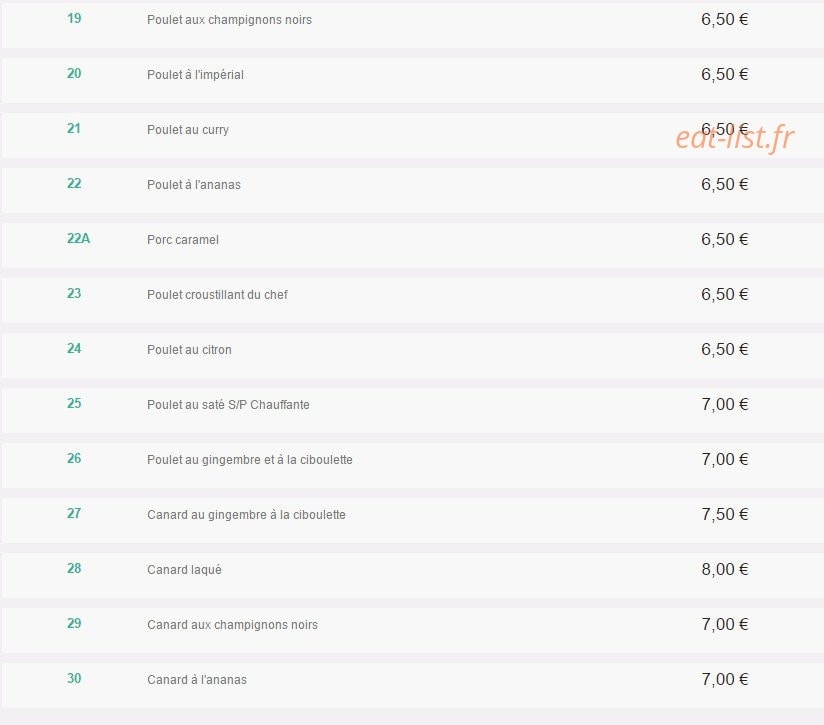Image resolution: width=824 pixels, height=725 pixels.
Task: Click Poulet aux champignons noirs dish
Action: coord(229,20)
